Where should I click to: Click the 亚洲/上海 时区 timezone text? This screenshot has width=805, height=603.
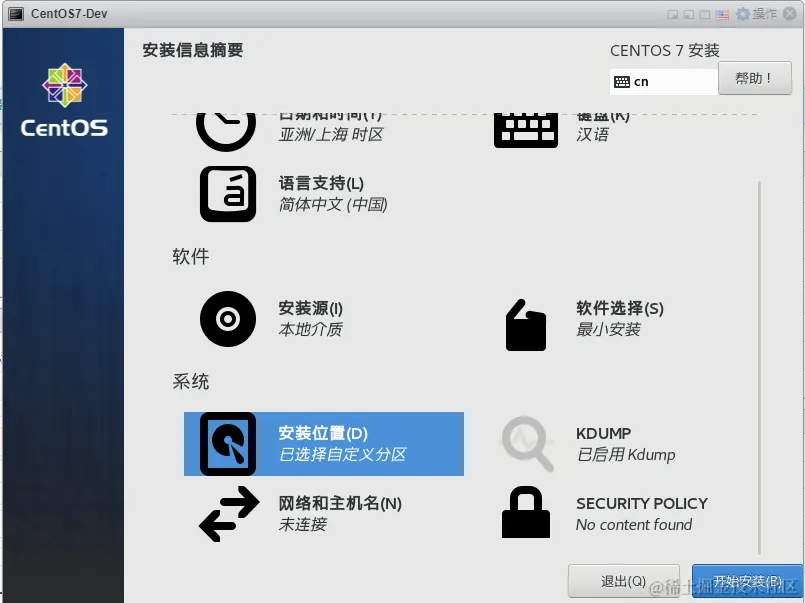331,134
